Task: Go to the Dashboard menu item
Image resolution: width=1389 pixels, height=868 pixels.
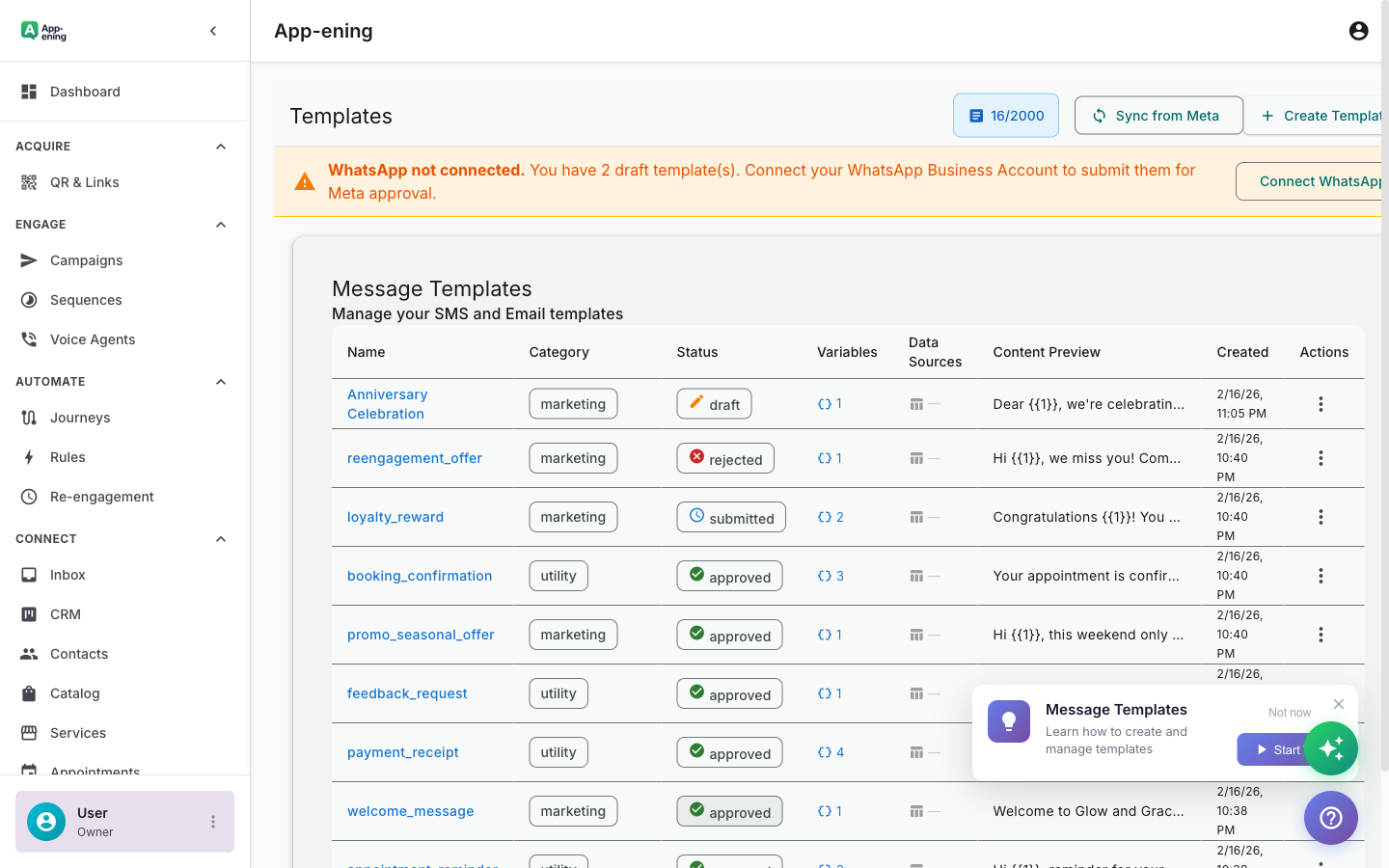Action: pyautogui.click(x=85, y=91)
